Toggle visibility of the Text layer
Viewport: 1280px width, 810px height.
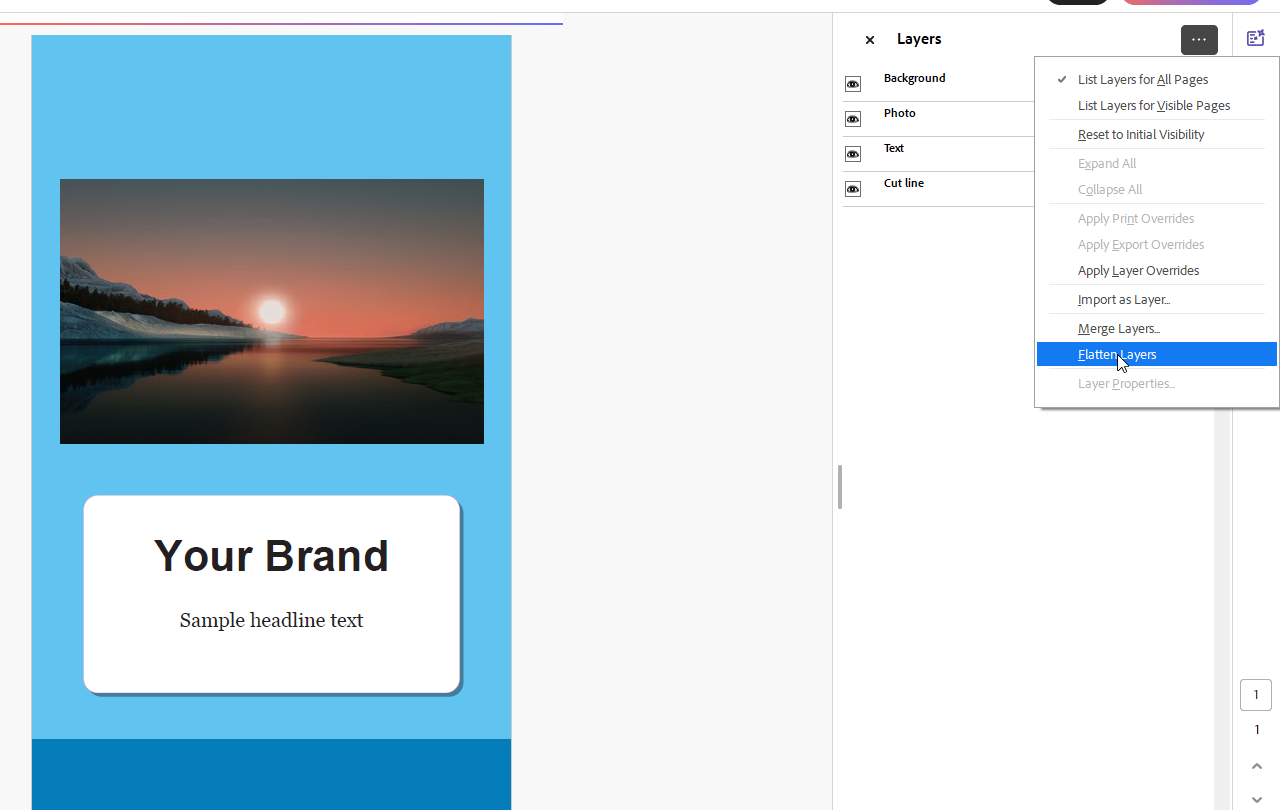coord(853,154)
